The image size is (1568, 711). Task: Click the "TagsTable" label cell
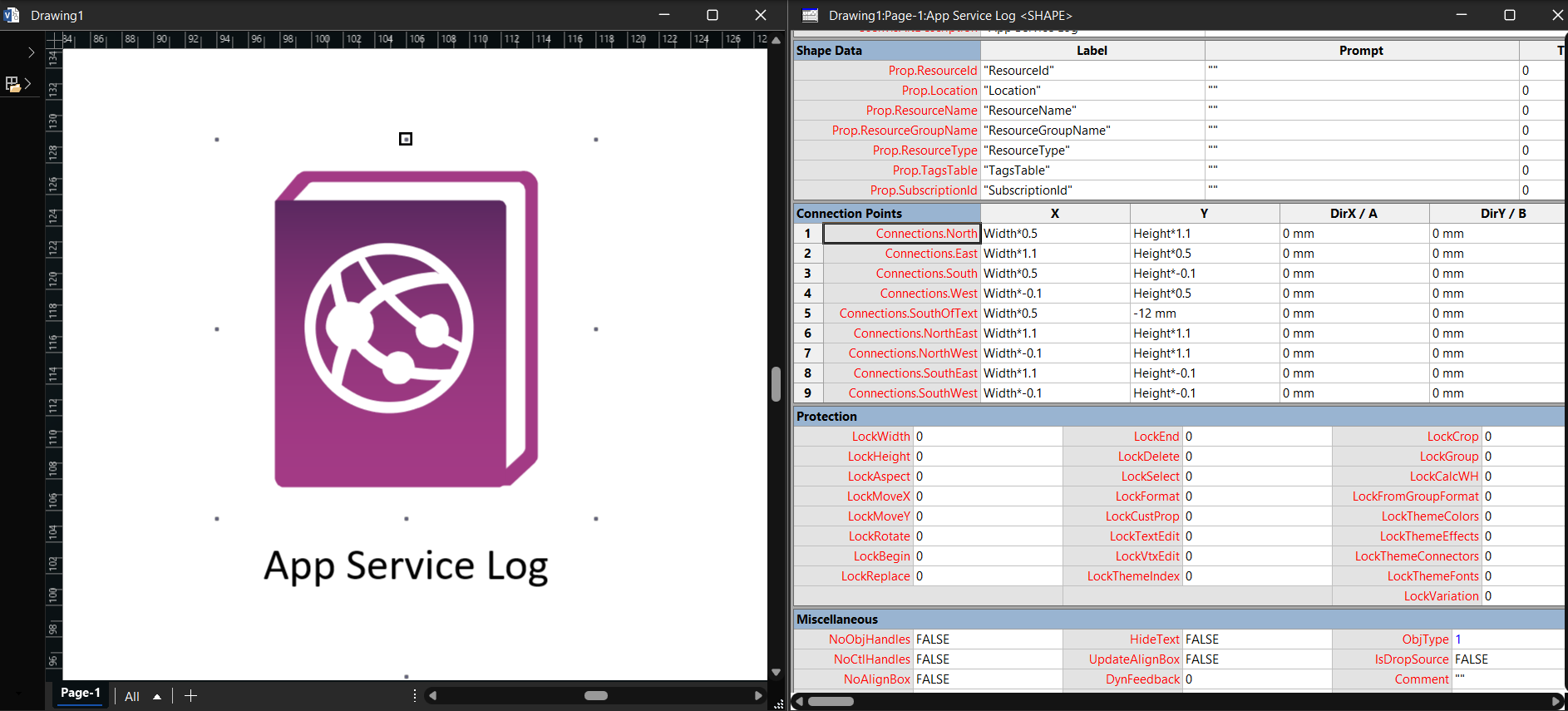(x=1092, y=170)
